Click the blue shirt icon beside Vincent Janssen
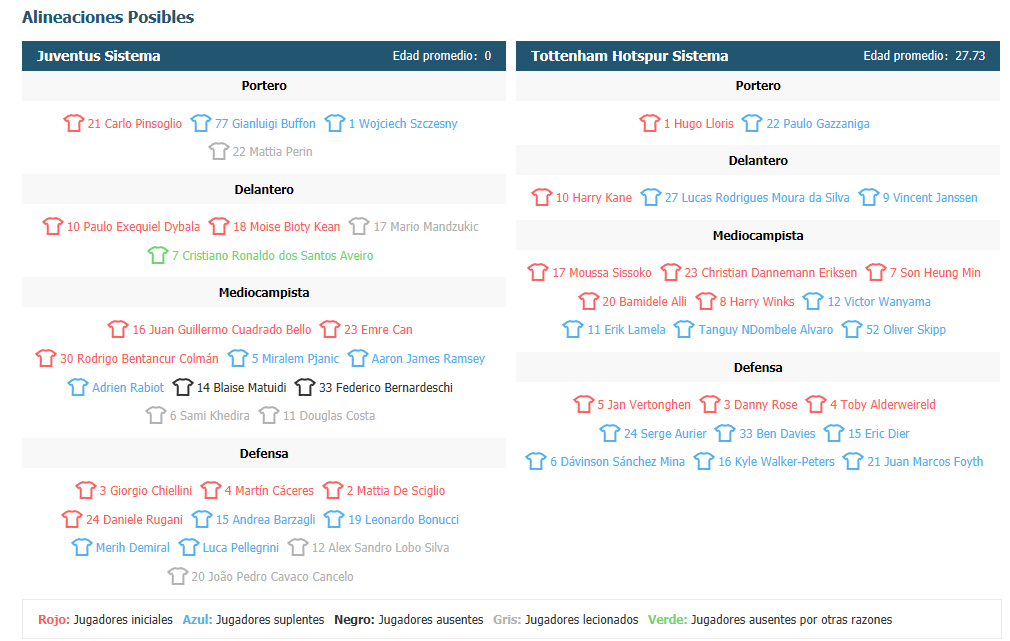The image size is (1010, 641). tap(869, 197)
